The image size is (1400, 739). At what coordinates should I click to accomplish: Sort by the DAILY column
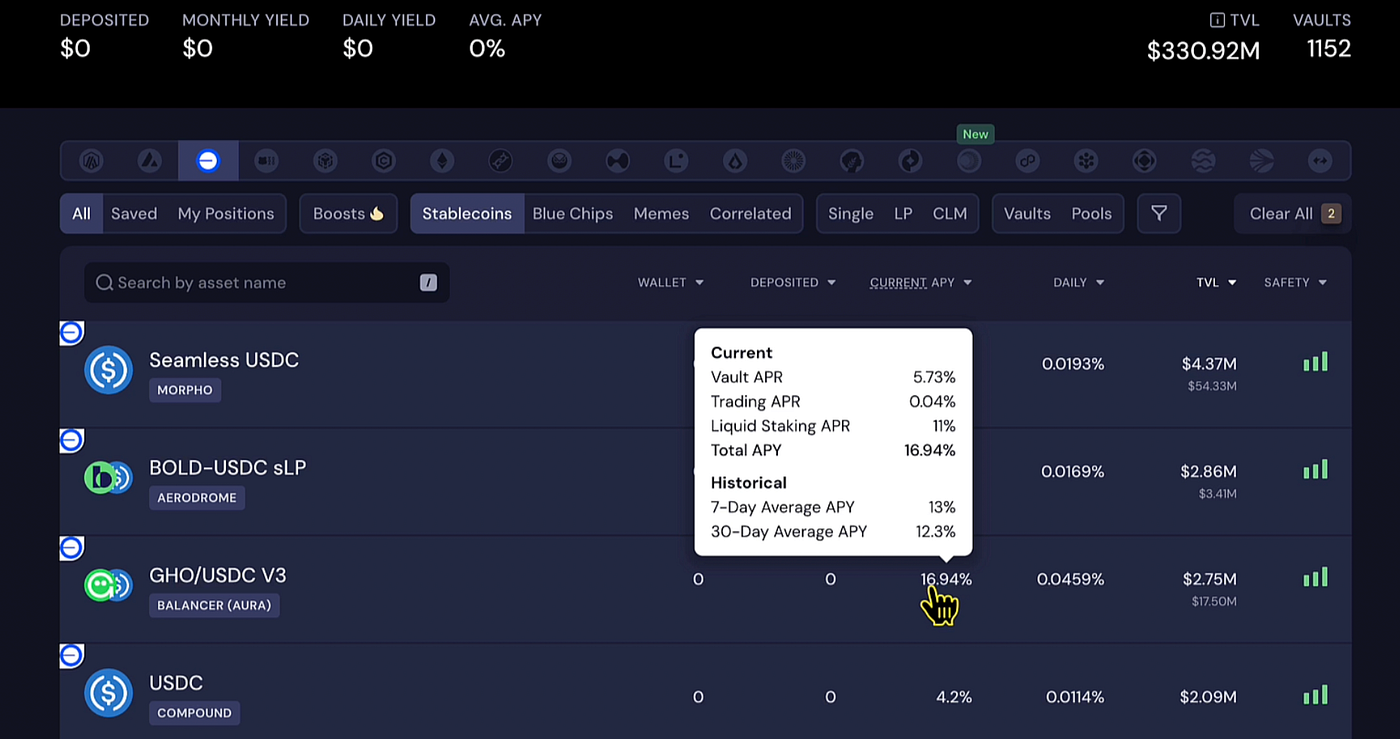(x=1079, y=283)
